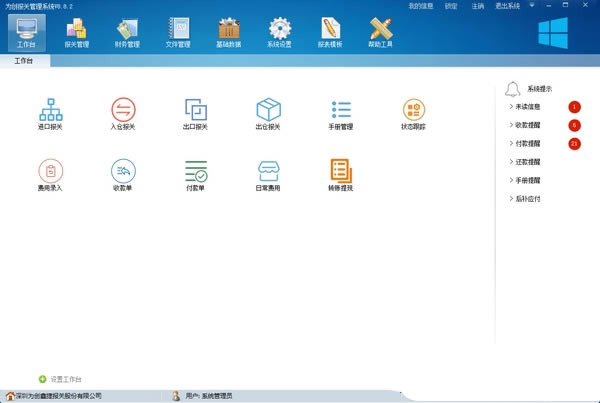This screenshot has width=600, height=403.
Task: Open 日常费用 daily expenses icon
Action: pos(268,170)
